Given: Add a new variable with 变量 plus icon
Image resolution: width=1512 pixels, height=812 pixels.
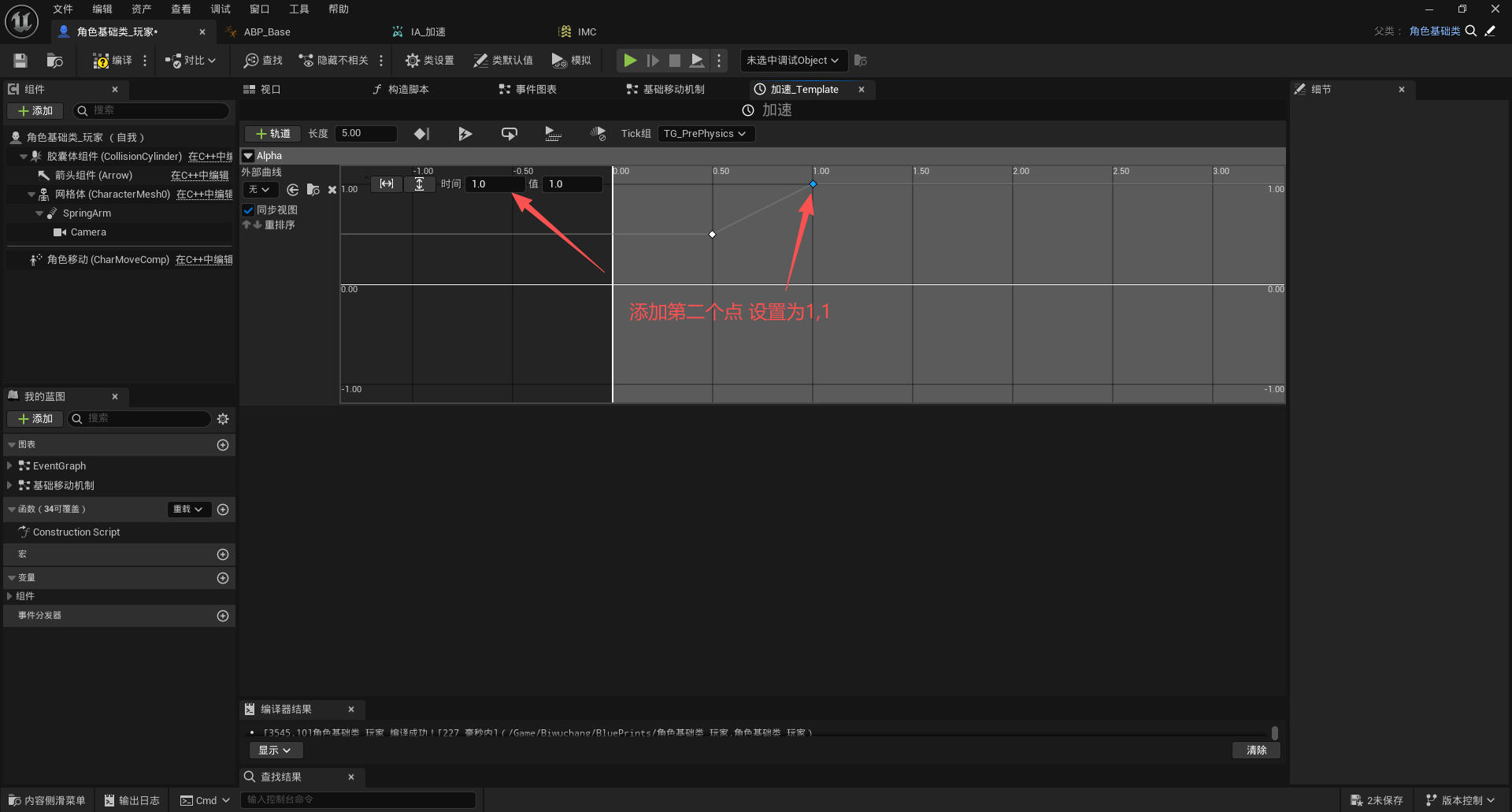Looking at the screenshot, I should click(223, 578).
